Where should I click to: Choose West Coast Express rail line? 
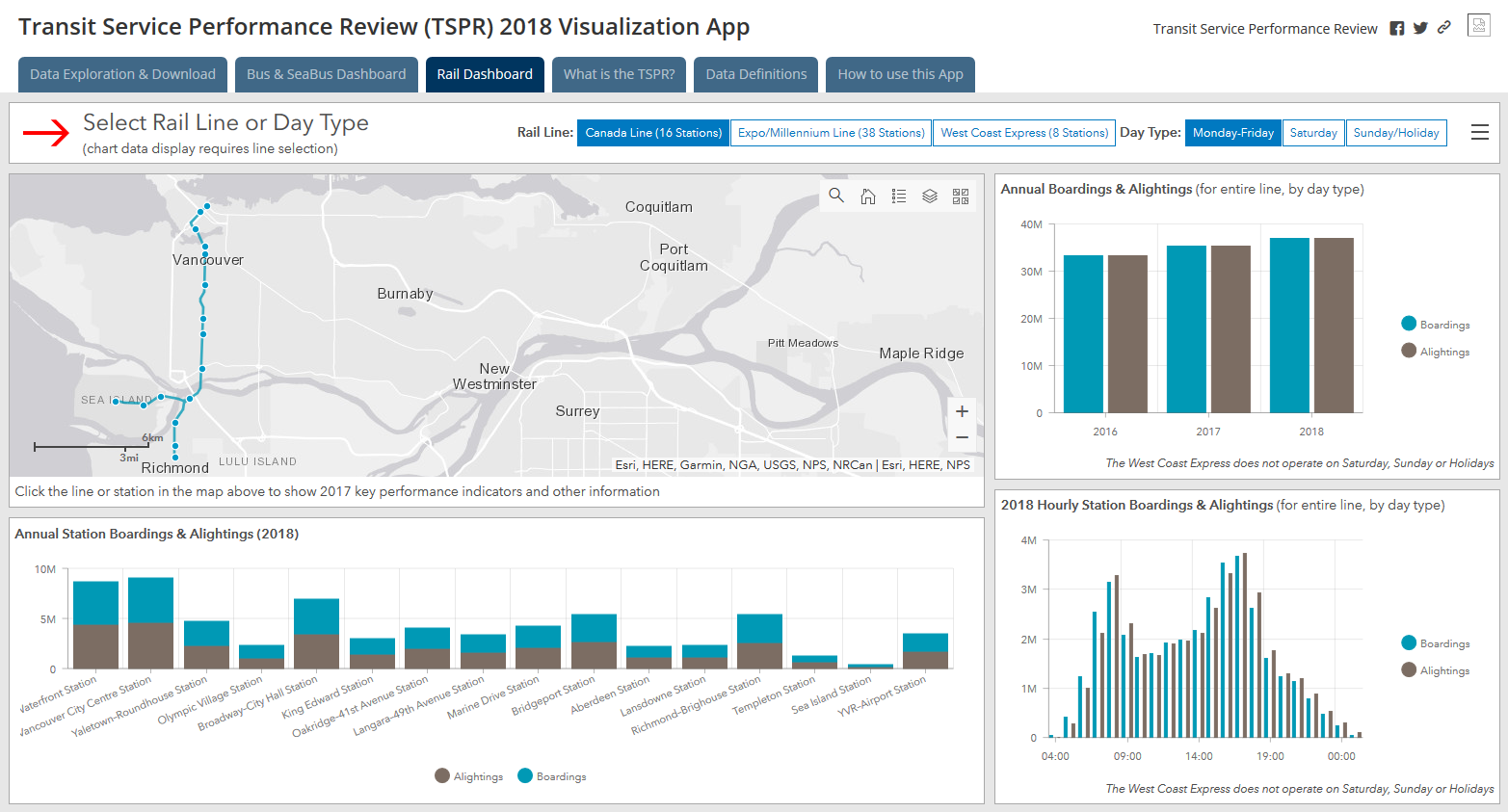1023,132
